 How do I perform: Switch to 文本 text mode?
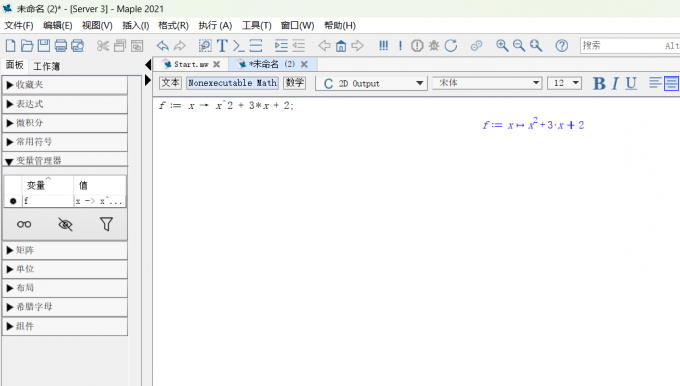(170, 83)
